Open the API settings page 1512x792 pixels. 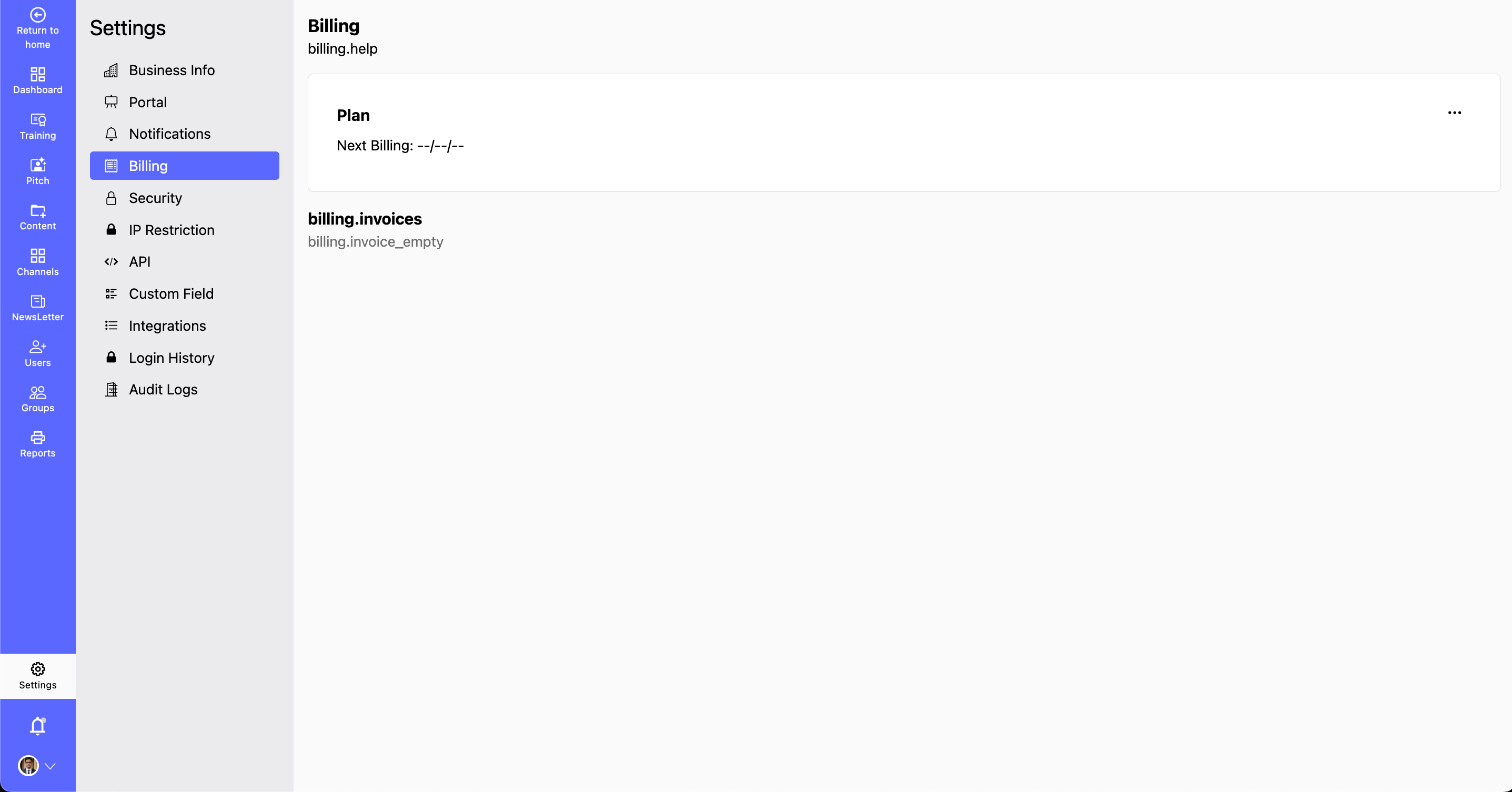(x=140, y=262)
